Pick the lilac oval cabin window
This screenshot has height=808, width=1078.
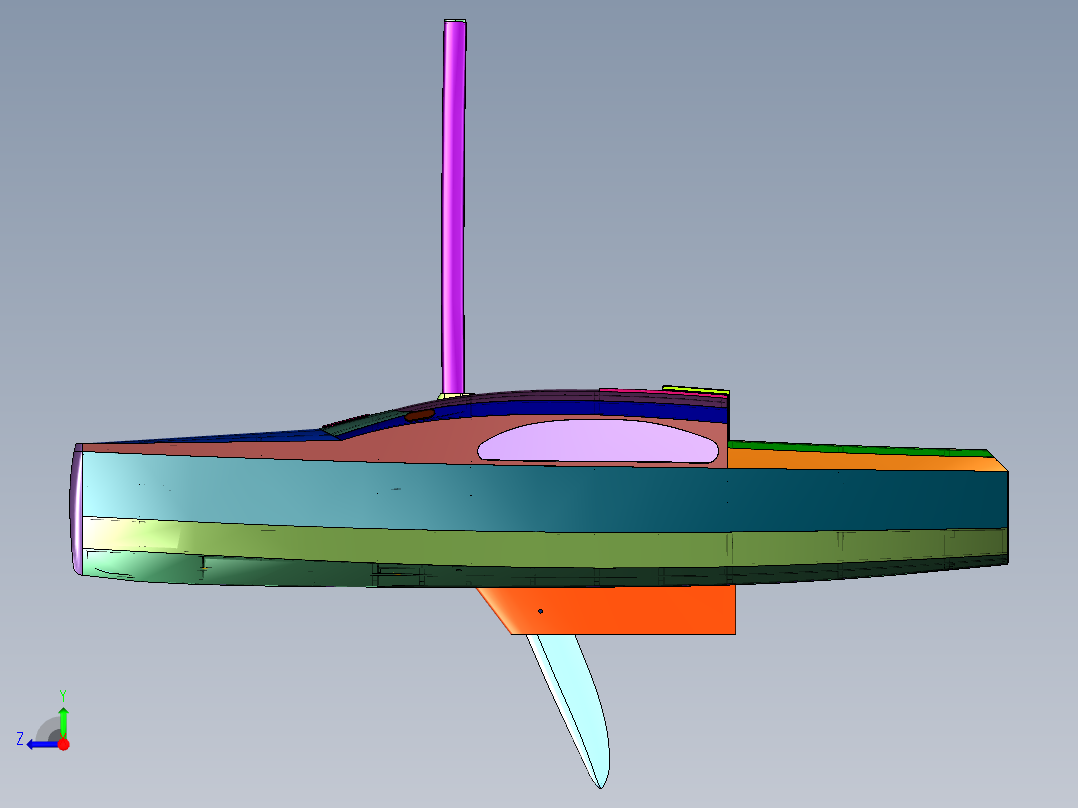point(597,441)
